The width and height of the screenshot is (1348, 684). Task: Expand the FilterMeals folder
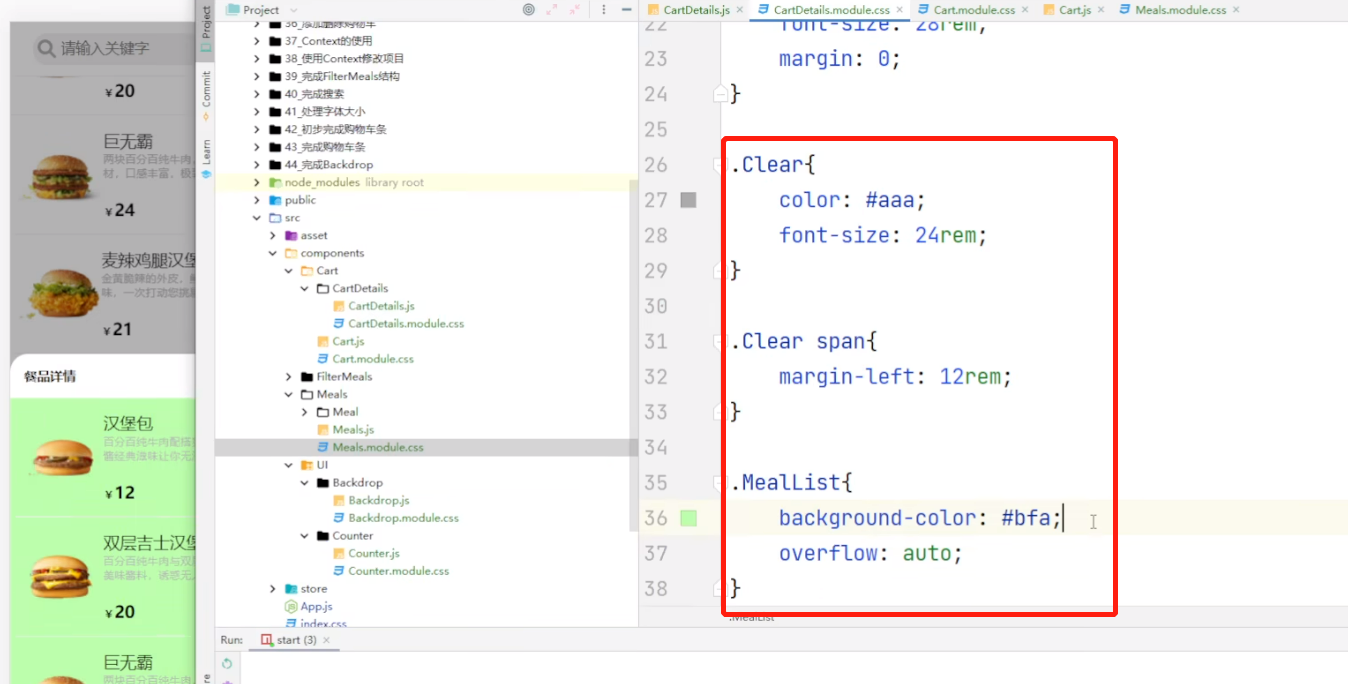[x=289, y=377]
